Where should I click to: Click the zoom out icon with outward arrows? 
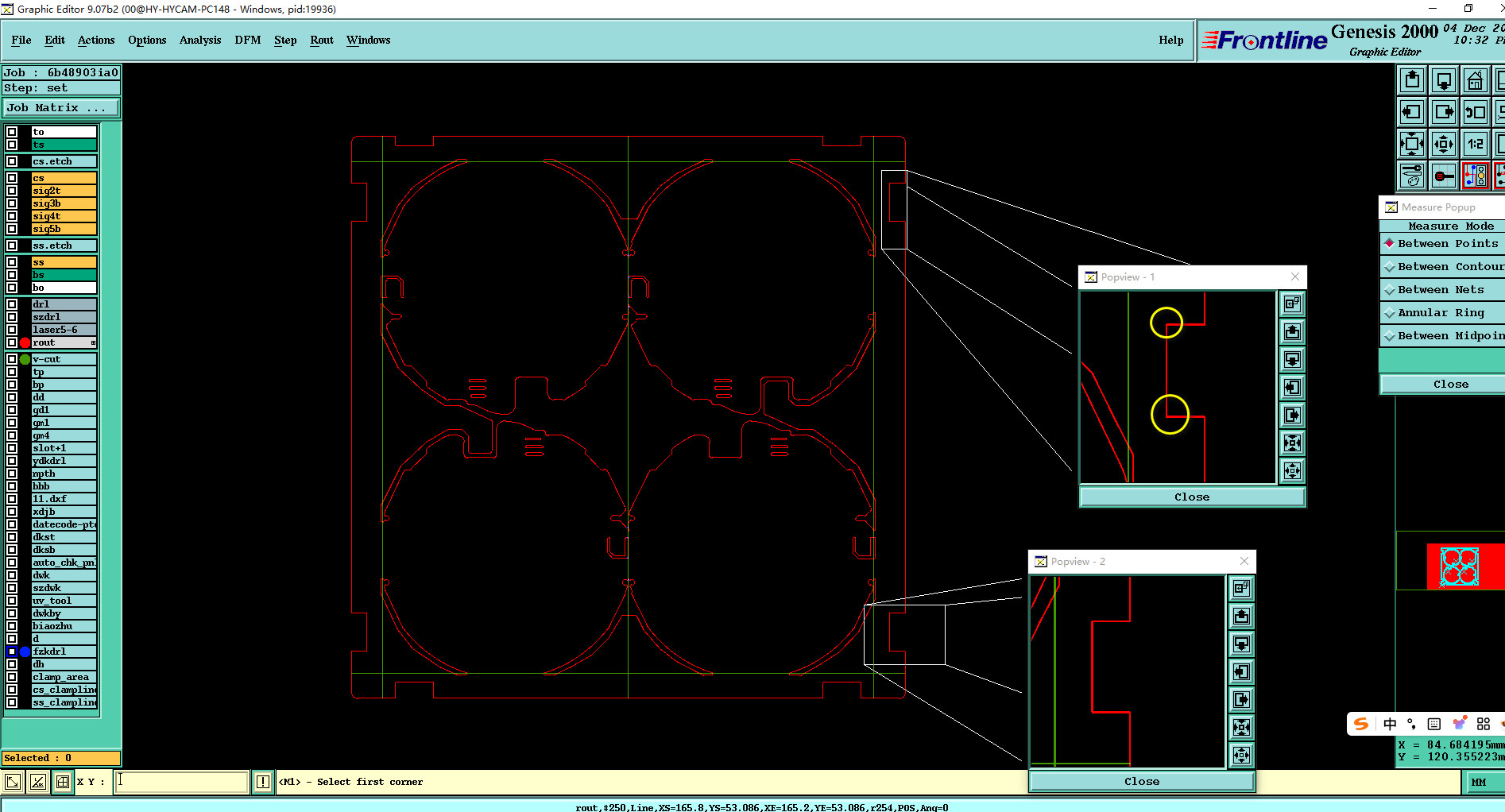1444,144
